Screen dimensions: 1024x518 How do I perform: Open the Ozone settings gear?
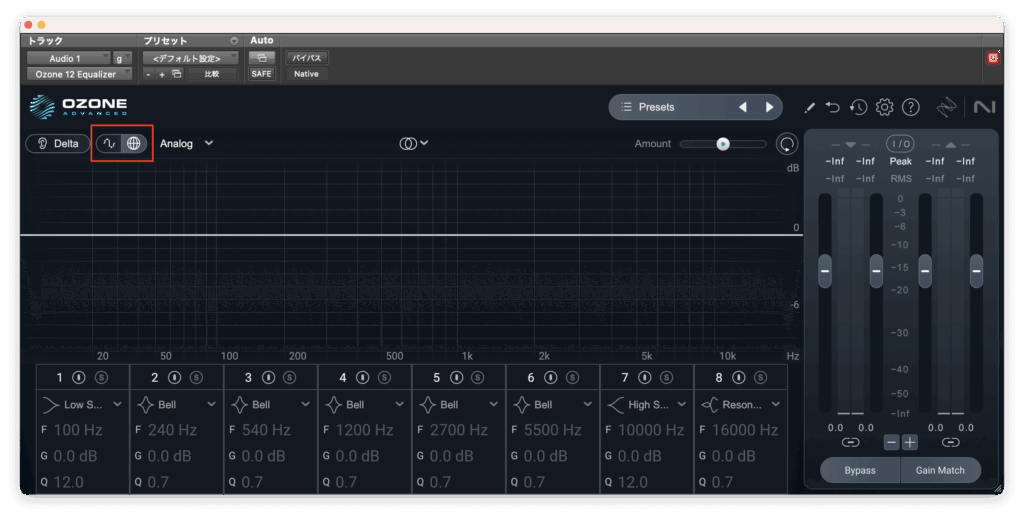click(x=884, y=107)
